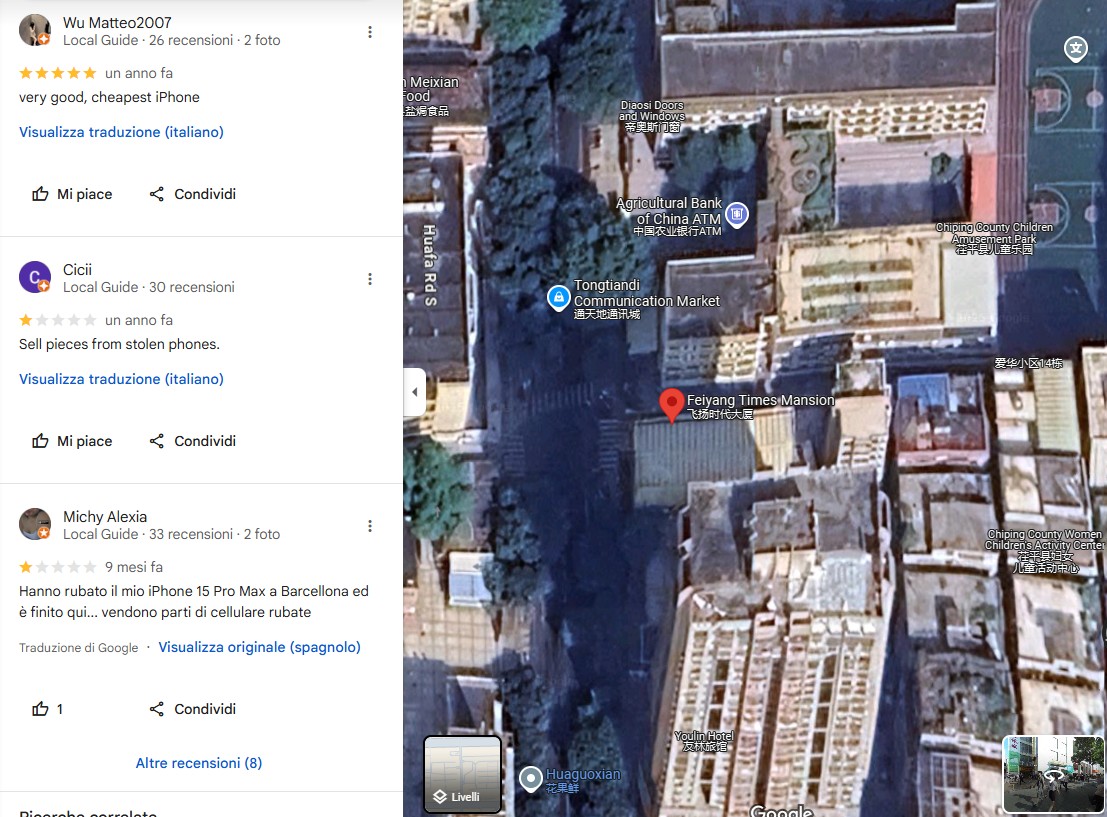Select the Diaosi Doors and Windows label
This screenshot has height=817, width=1107.
(652, 117)
